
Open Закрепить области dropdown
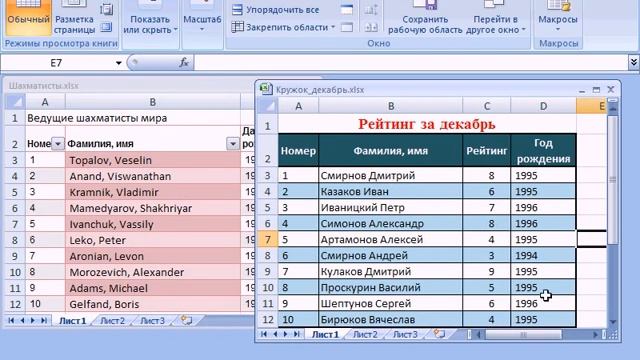coord(283,27)
